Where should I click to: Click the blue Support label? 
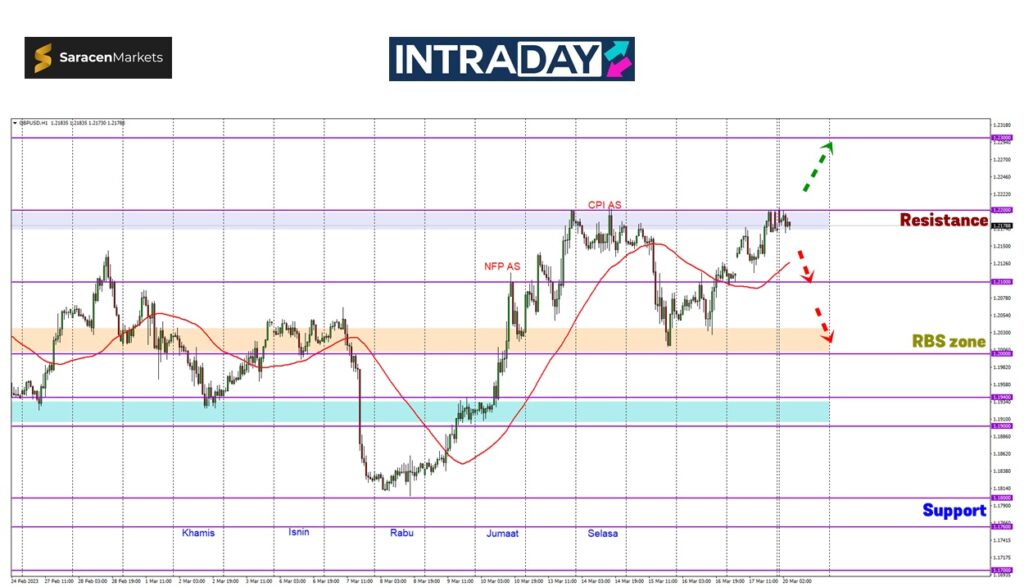coord(954,511)
